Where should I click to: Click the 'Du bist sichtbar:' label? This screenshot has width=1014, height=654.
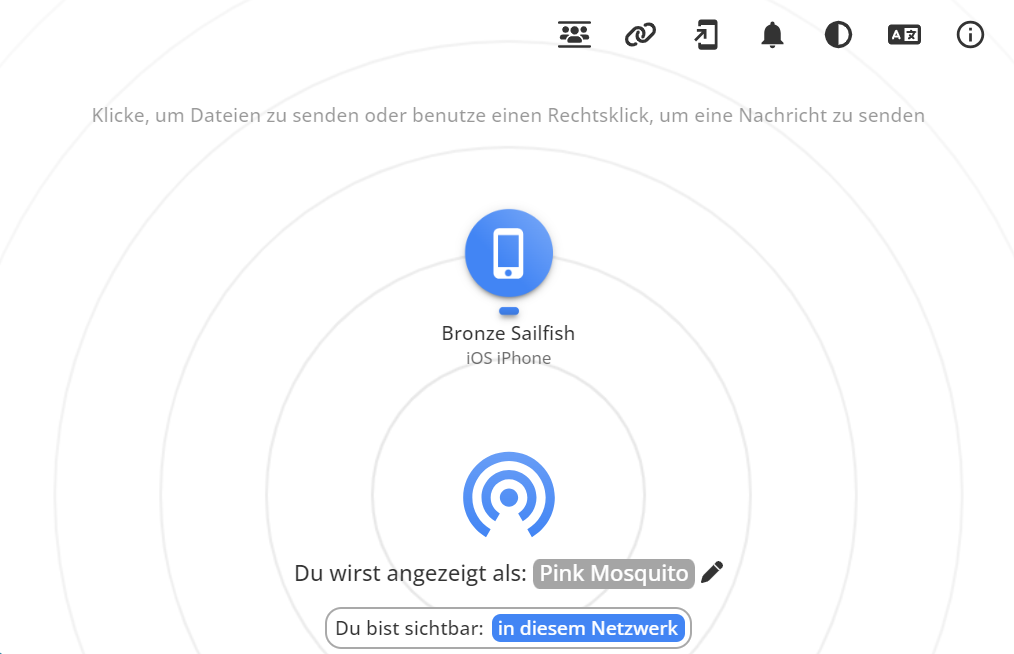pos(409,628)
